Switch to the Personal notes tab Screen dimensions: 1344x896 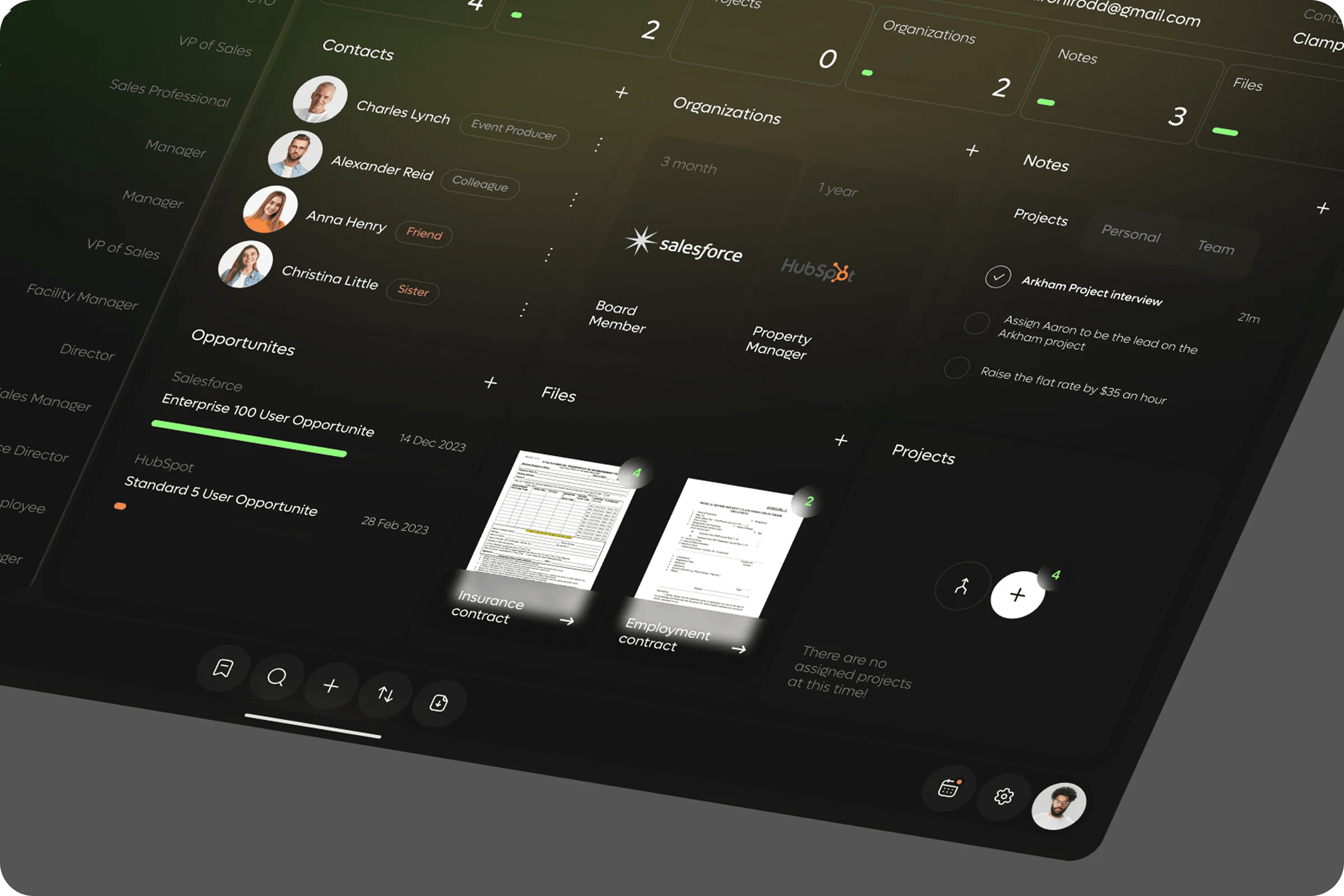[x=1130, y=233]
